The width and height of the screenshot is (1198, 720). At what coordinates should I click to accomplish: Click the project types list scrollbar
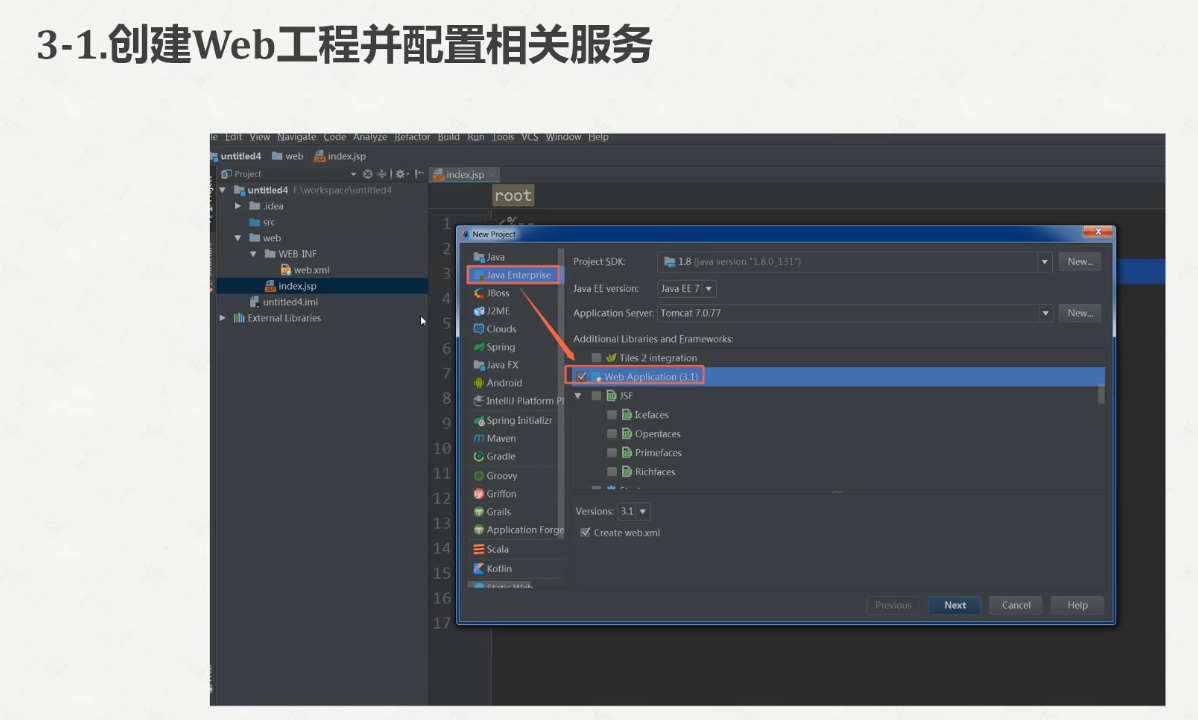click(561, 394)
